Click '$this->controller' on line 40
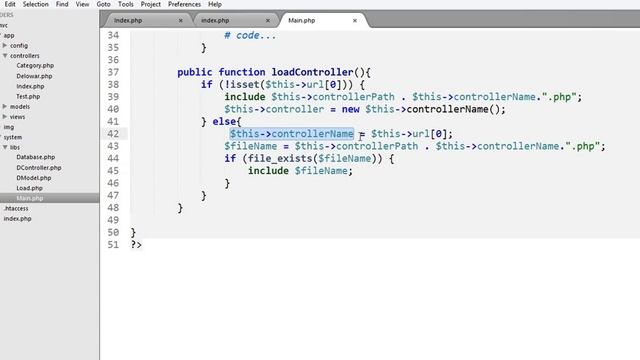The image size is (640, 360). point(274,109)
